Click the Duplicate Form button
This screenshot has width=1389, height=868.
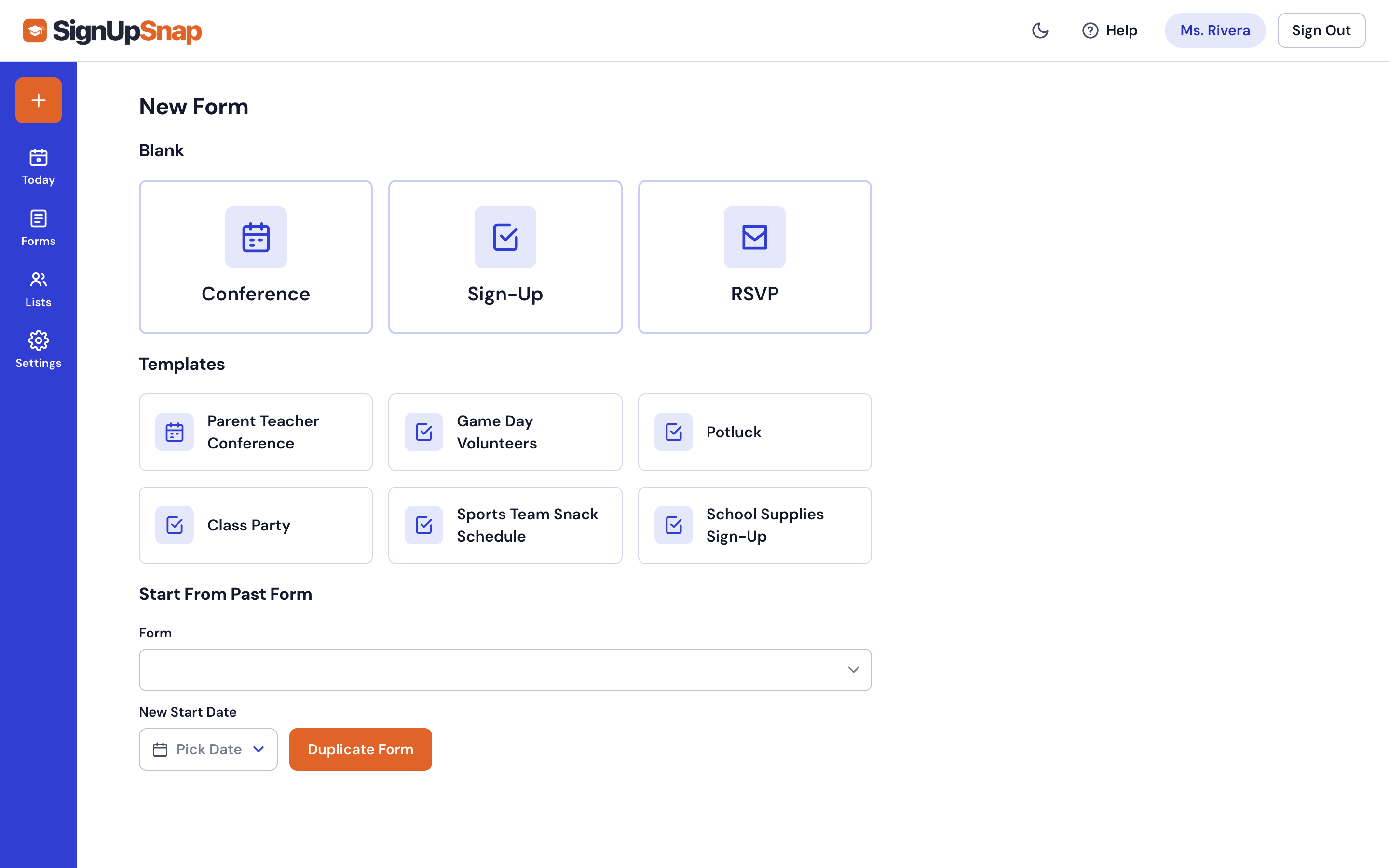click(360, 750)
